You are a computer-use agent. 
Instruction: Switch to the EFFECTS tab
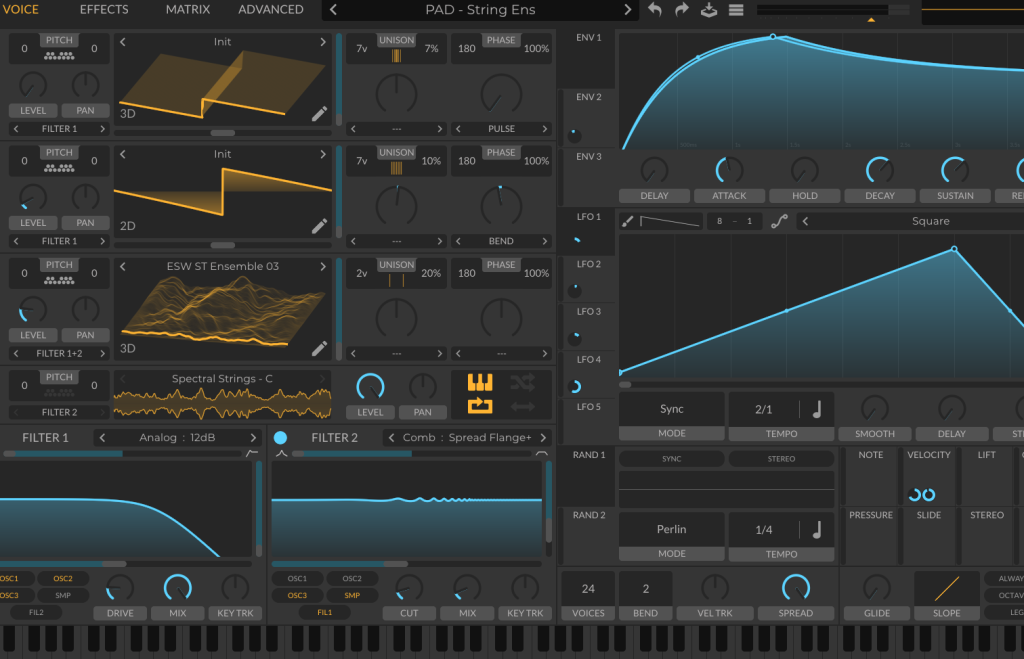point(104,10)
